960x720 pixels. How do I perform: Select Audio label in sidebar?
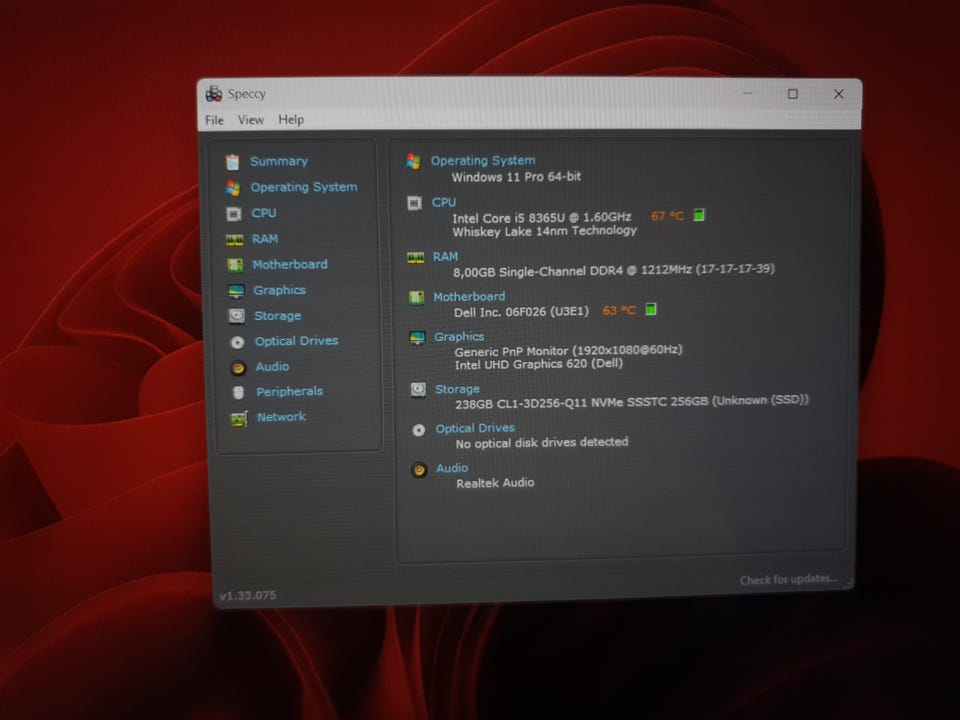pyautogui.click(x=272, y=367)
